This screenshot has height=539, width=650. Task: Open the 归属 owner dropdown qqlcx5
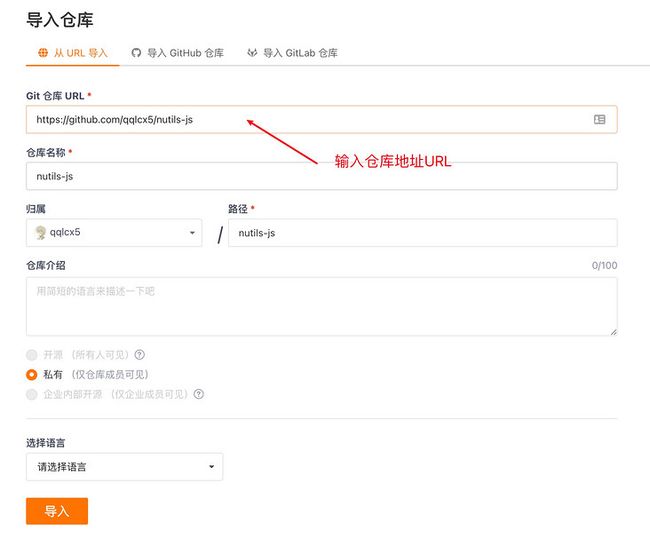114,233
